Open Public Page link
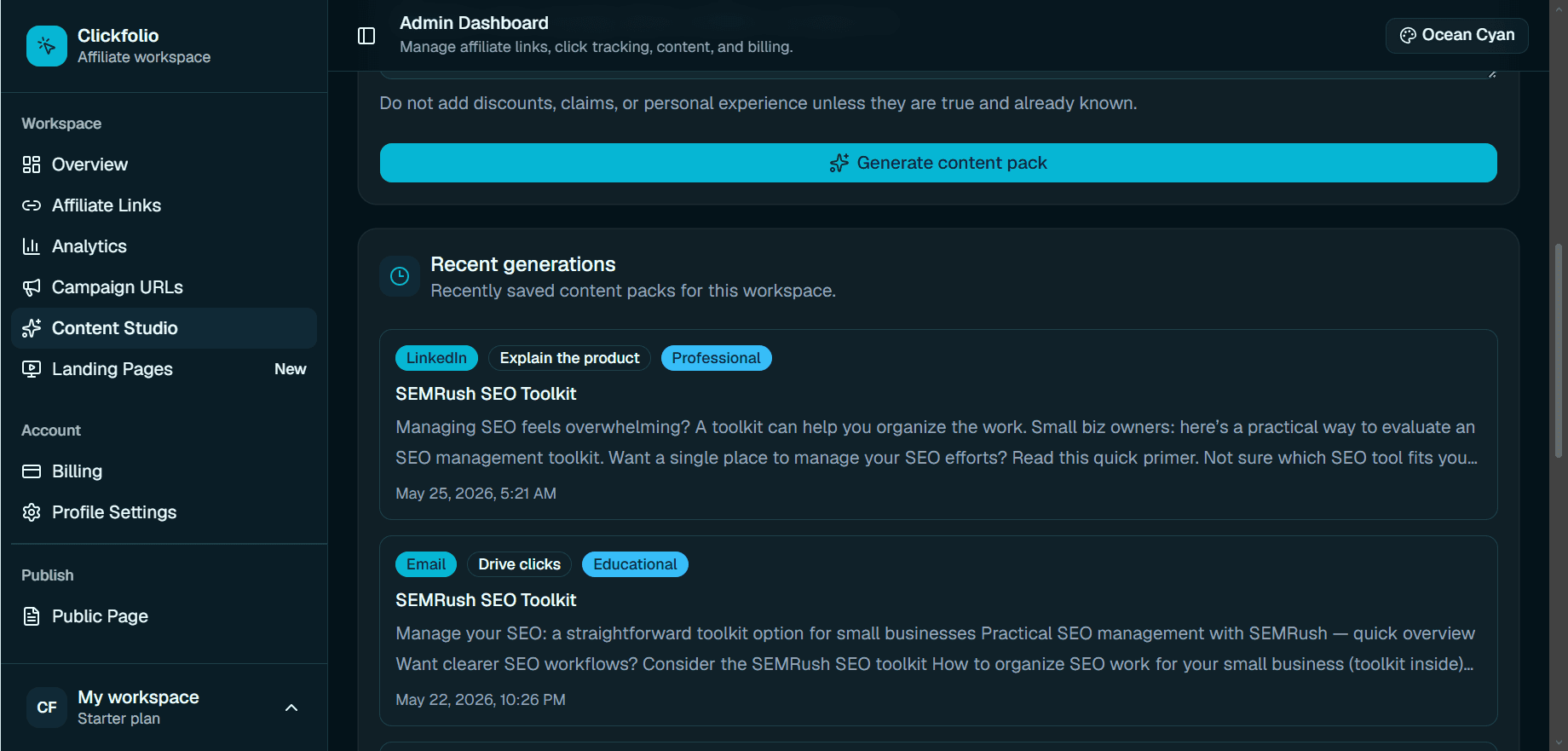 [x=164, y=616]
